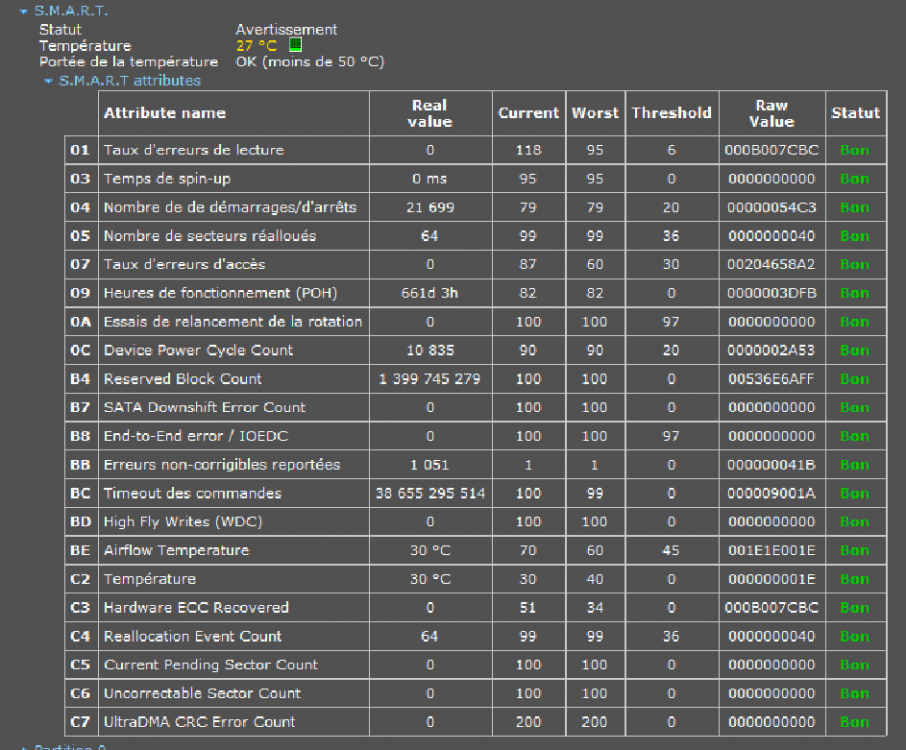Click the 38 655 295 514 value
Viewport: 906px width, 750px height.
(430, 493)
